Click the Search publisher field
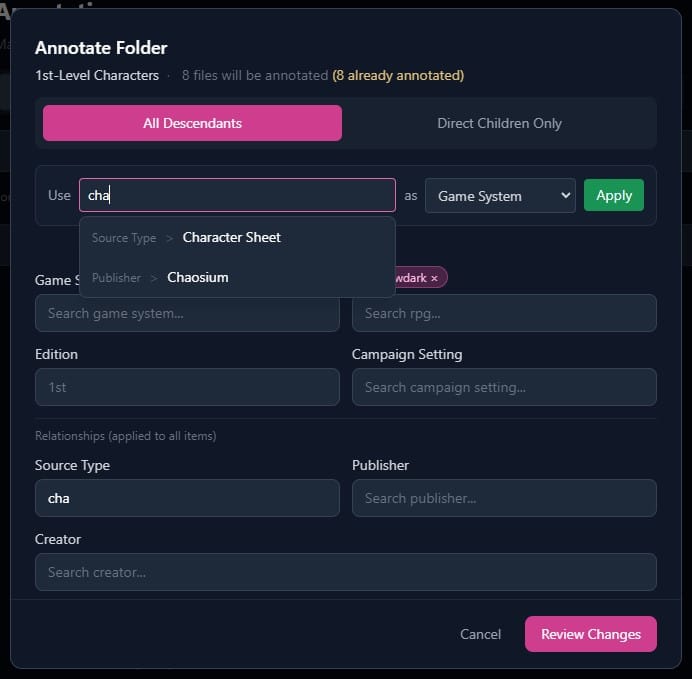 504,498
